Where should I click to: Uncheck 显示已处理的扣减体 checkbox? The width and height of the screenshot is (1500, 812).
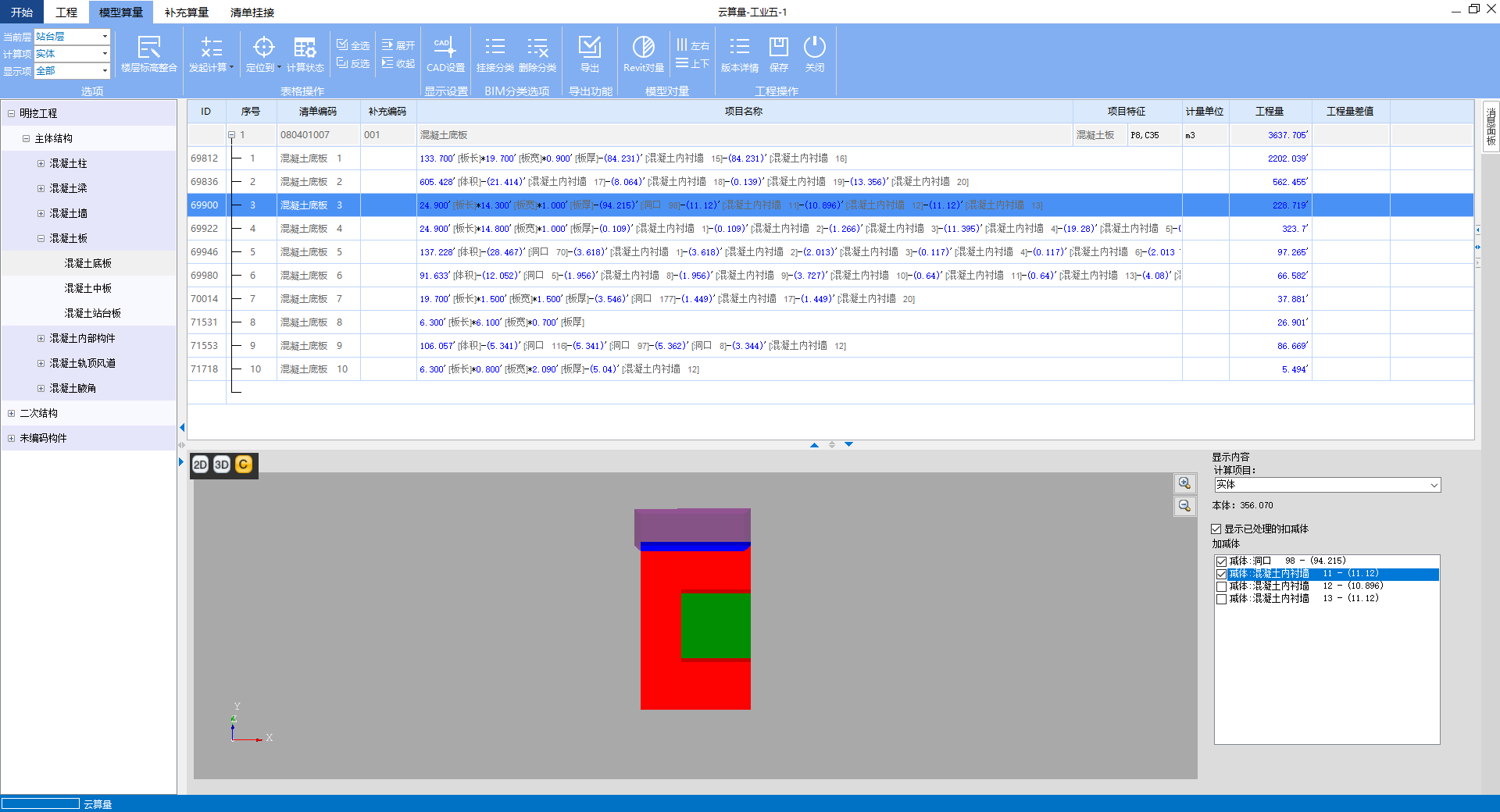(1216, 529)
